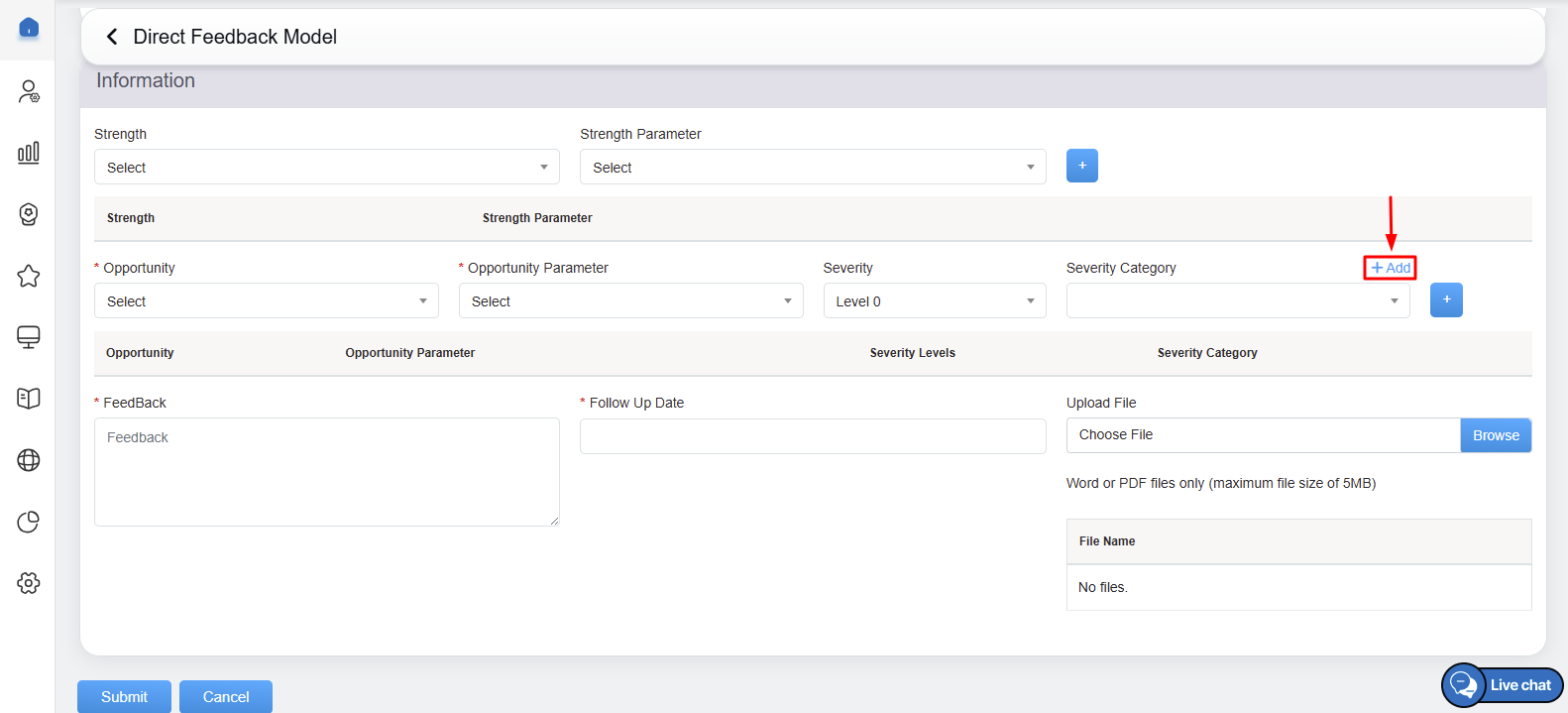Open the user settings sidebar icon
Screen dimensions: 1568x713
29,92
